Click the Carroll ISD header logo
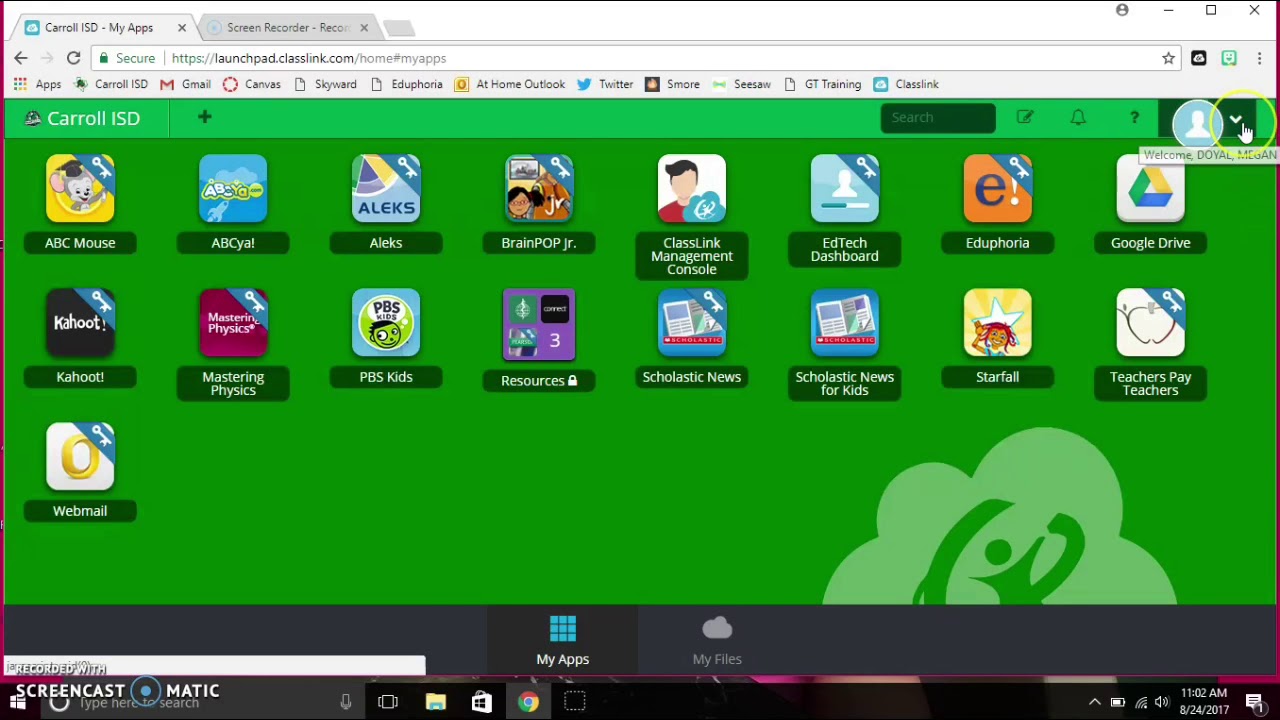This screenshot has width=1280, height=720. click(x=83, y=118)
